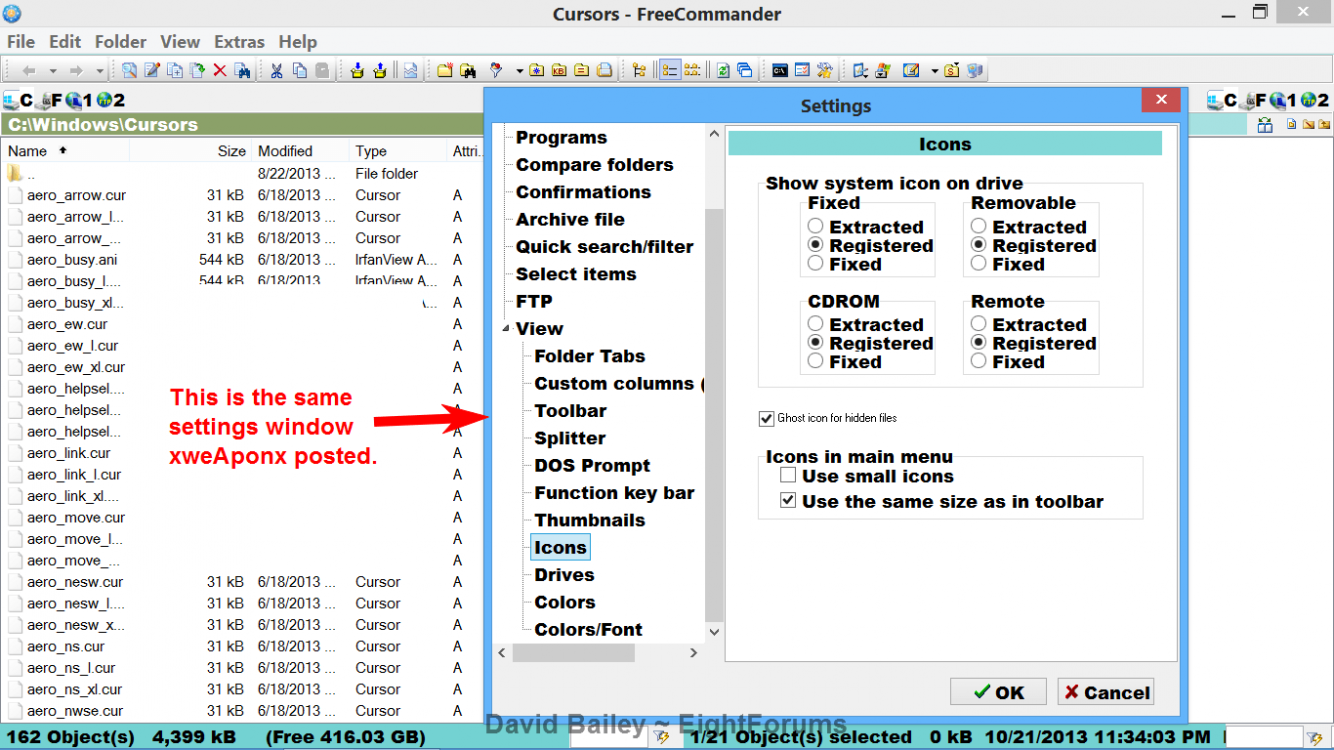Collapse the View tree node
This screenshot has height=750, width=1334.
click(x=505, y=329)
